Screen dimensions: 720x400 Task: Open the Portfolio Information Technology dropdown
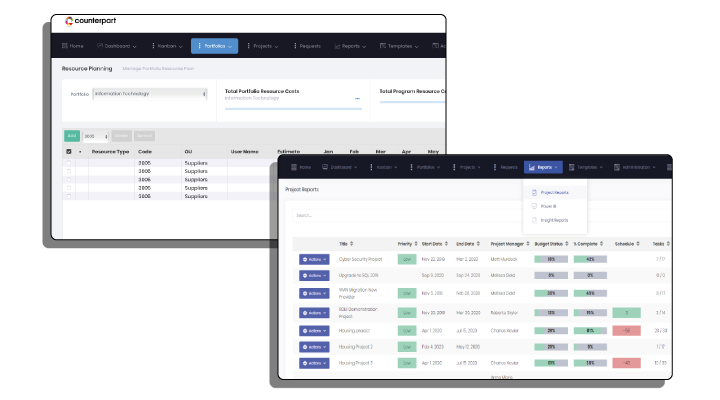(x=150, y=94)
